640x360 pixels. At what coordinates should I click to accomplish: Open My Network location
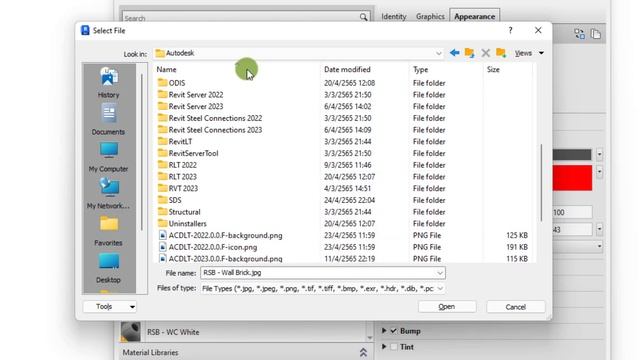[108, 194]
